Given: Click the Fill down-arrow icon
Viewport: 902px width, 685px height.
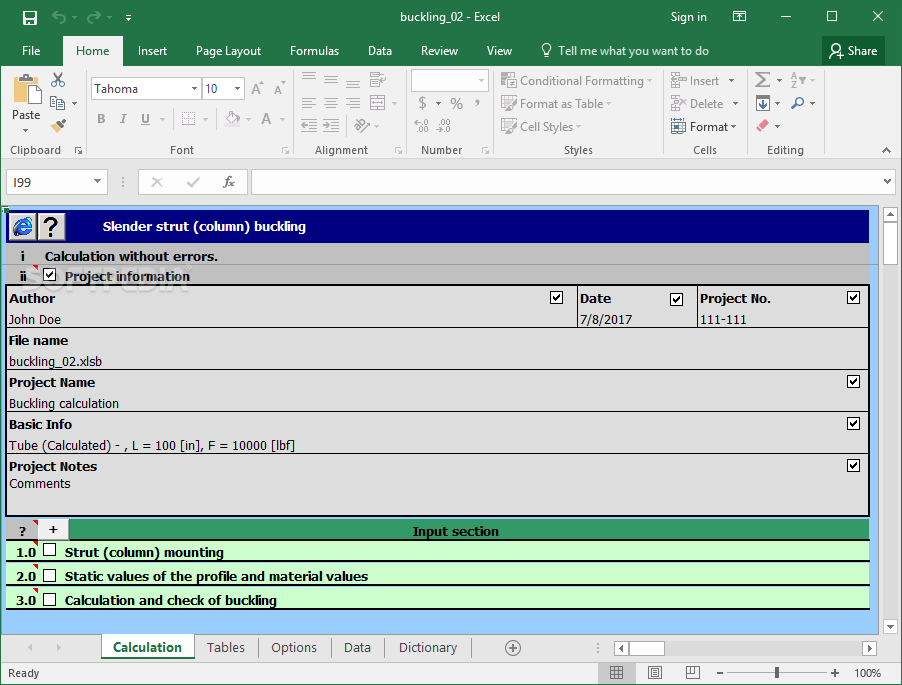Looking at the screenshot, I should [763, 104].
